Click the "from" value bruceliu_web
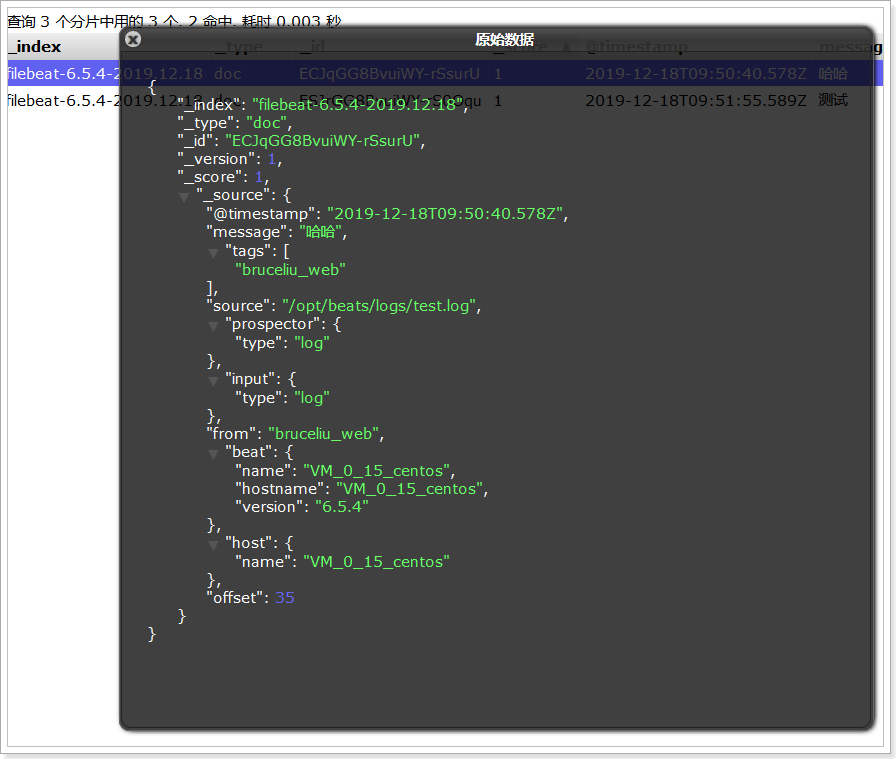 click(323, 434)
